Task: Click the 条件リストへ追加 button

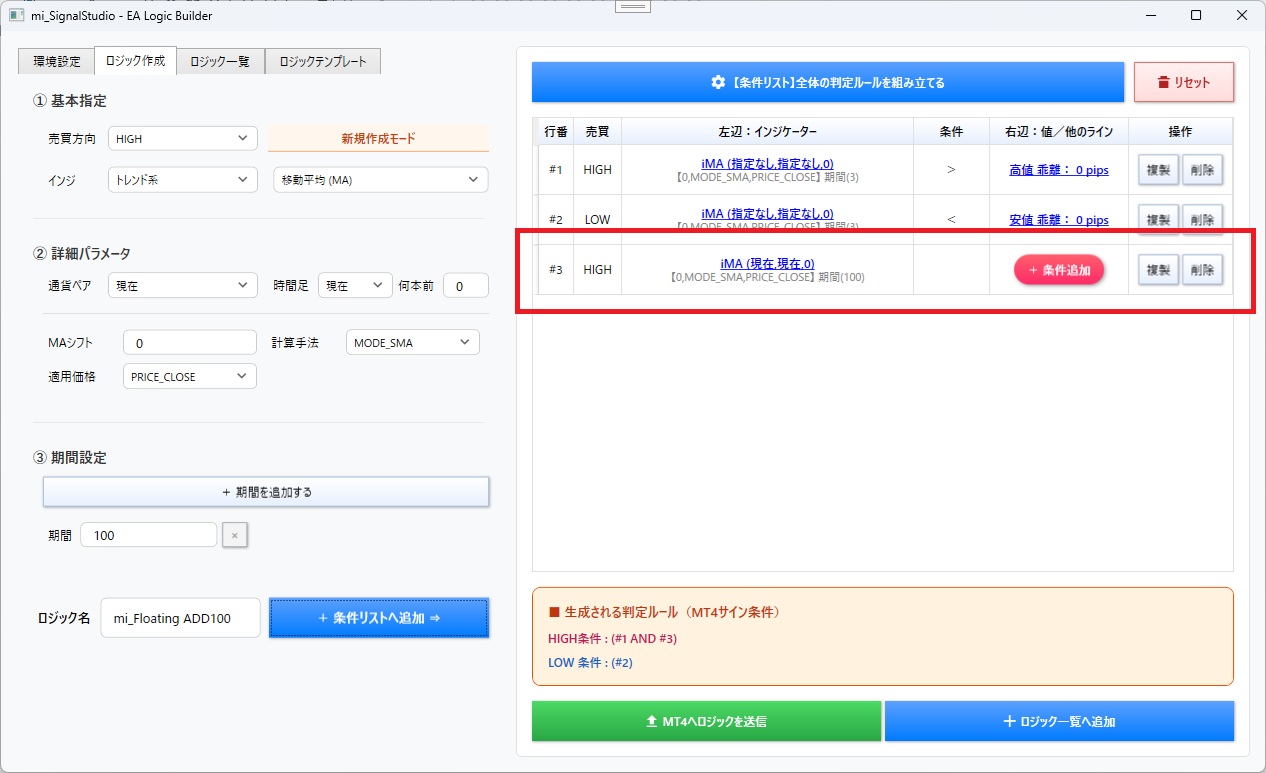Action: tap(379, 618)
